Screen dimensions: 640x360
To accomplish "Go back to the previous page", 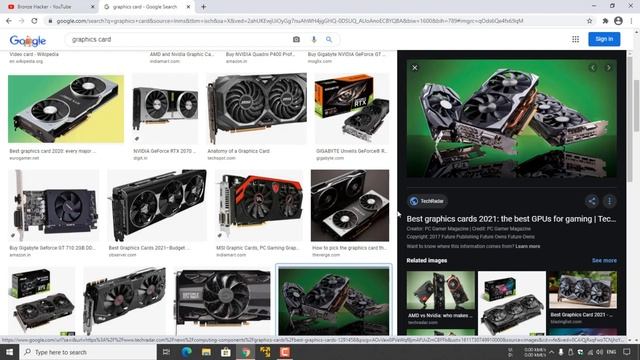I will pos(9,21).
